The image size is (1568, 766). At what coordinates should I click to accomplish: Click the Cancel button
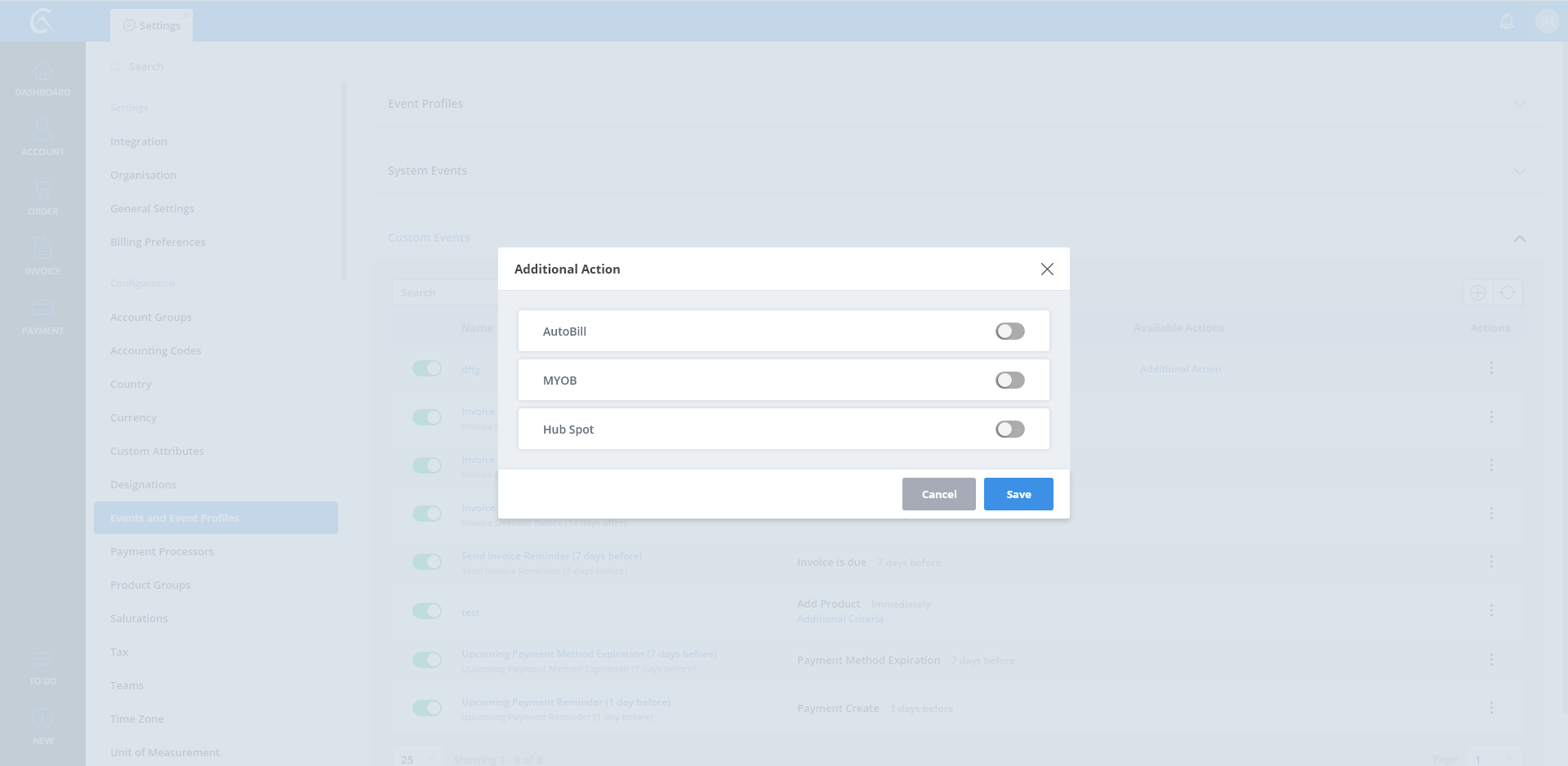coord(938,494)
